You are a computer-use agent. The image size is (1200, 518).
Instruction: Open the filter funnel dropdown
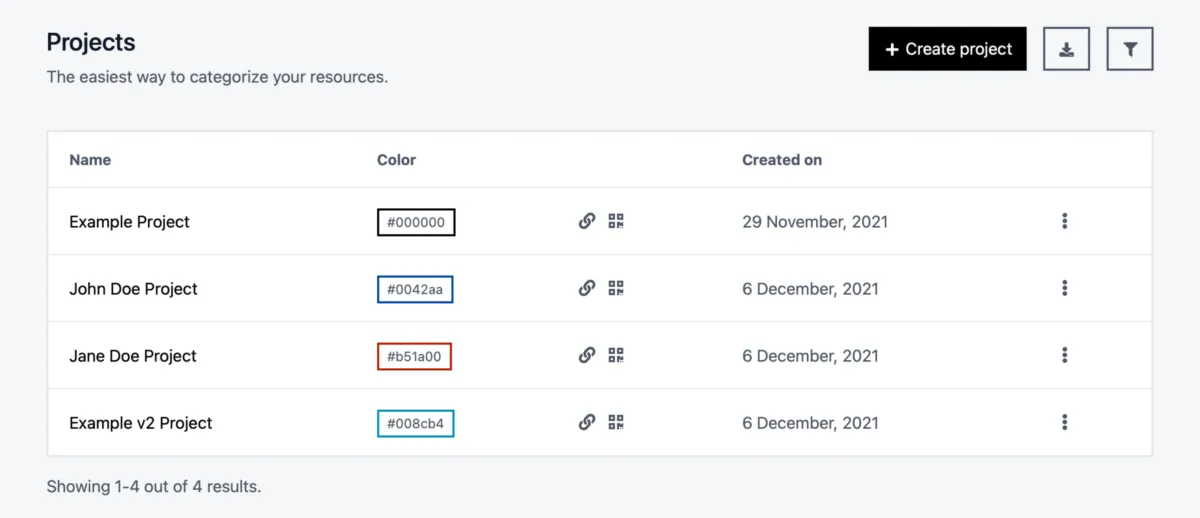click(1130, 49)
